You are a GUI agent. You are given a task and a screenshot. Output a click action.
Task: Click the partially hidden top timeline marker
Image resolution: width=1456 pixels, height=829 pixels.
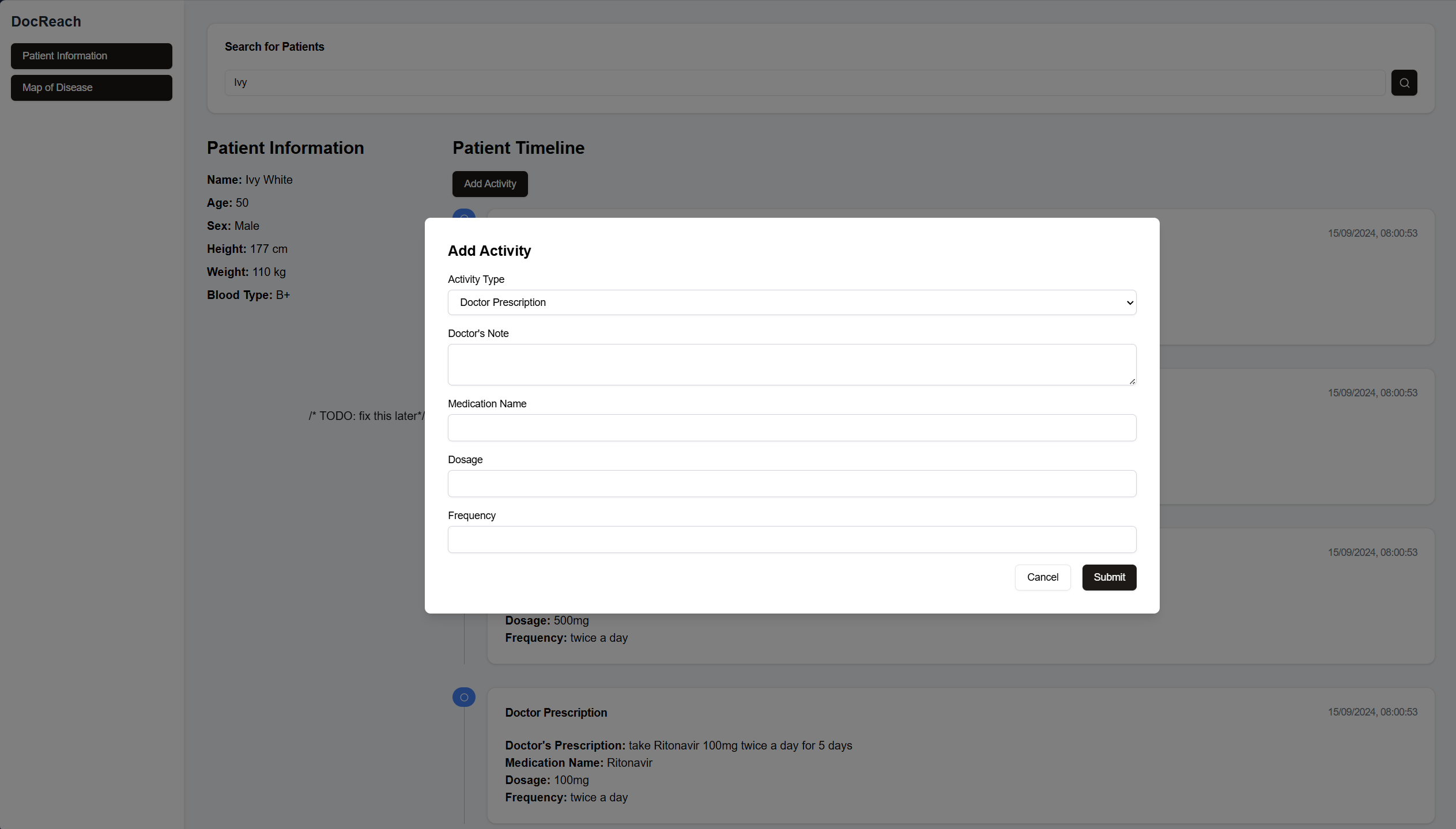pos(463,213)
